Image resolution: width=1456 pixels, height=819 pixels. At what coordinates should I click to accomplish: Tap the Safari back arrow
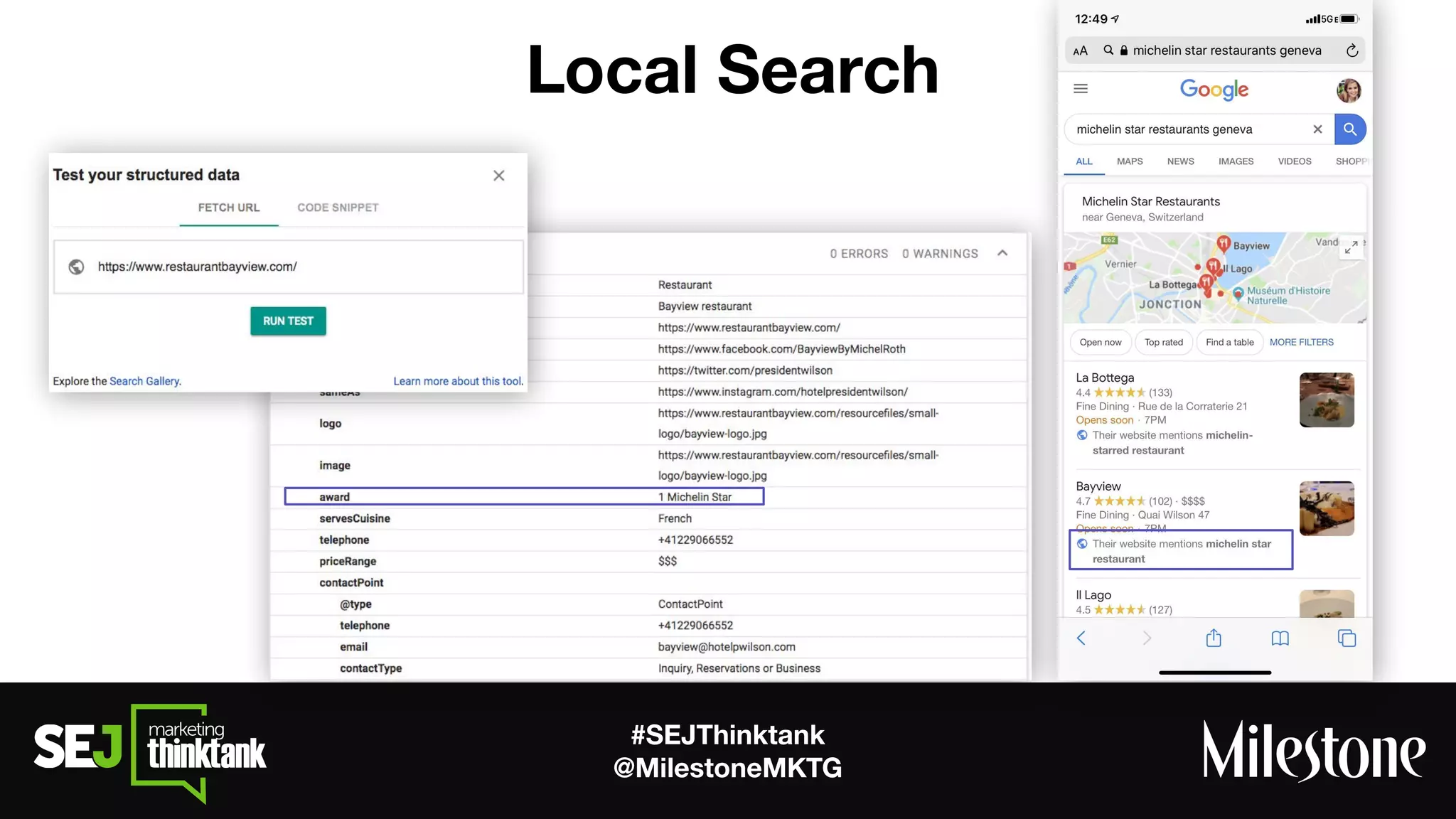click(x=1081, y=638)
